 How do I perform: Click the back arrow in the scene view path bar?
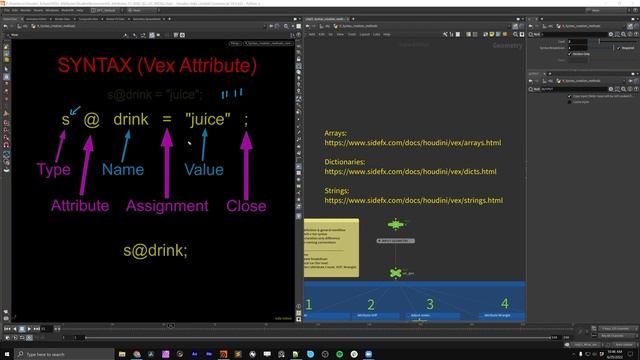[x=5, y=26]
